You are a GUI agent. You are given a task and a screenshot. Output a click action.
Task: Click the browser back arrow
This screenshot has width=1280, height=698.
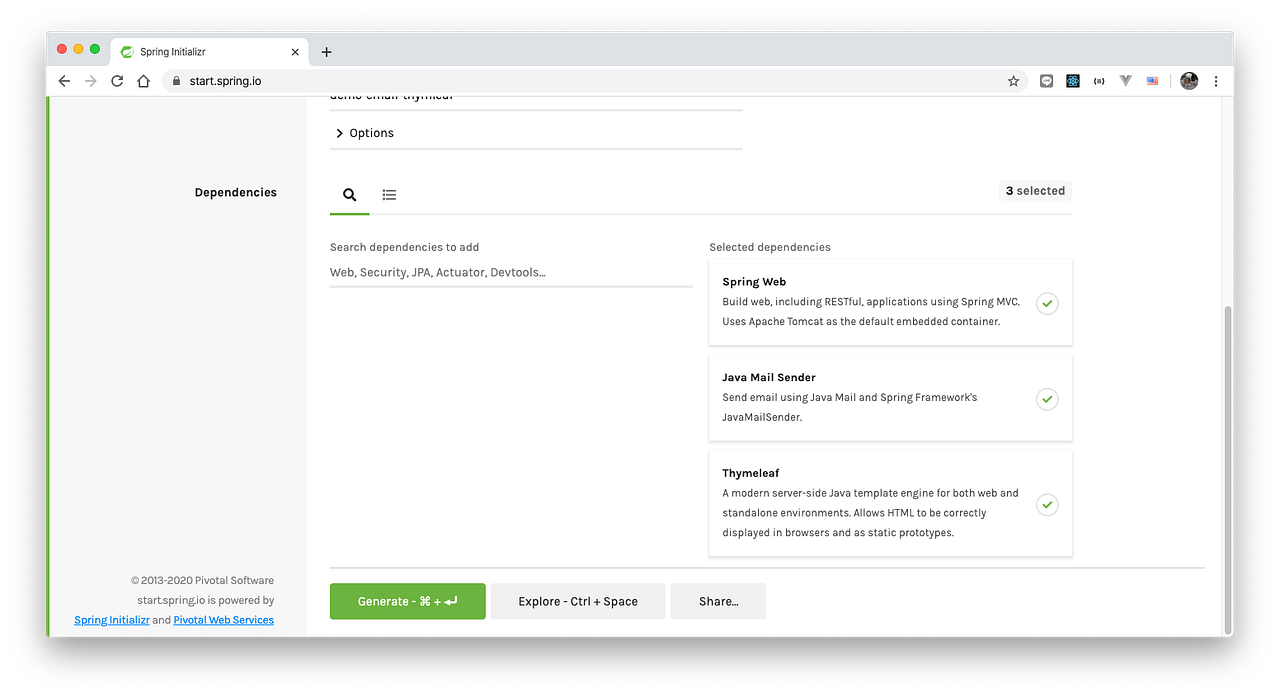pyautogui.click(x=64, y=81)
